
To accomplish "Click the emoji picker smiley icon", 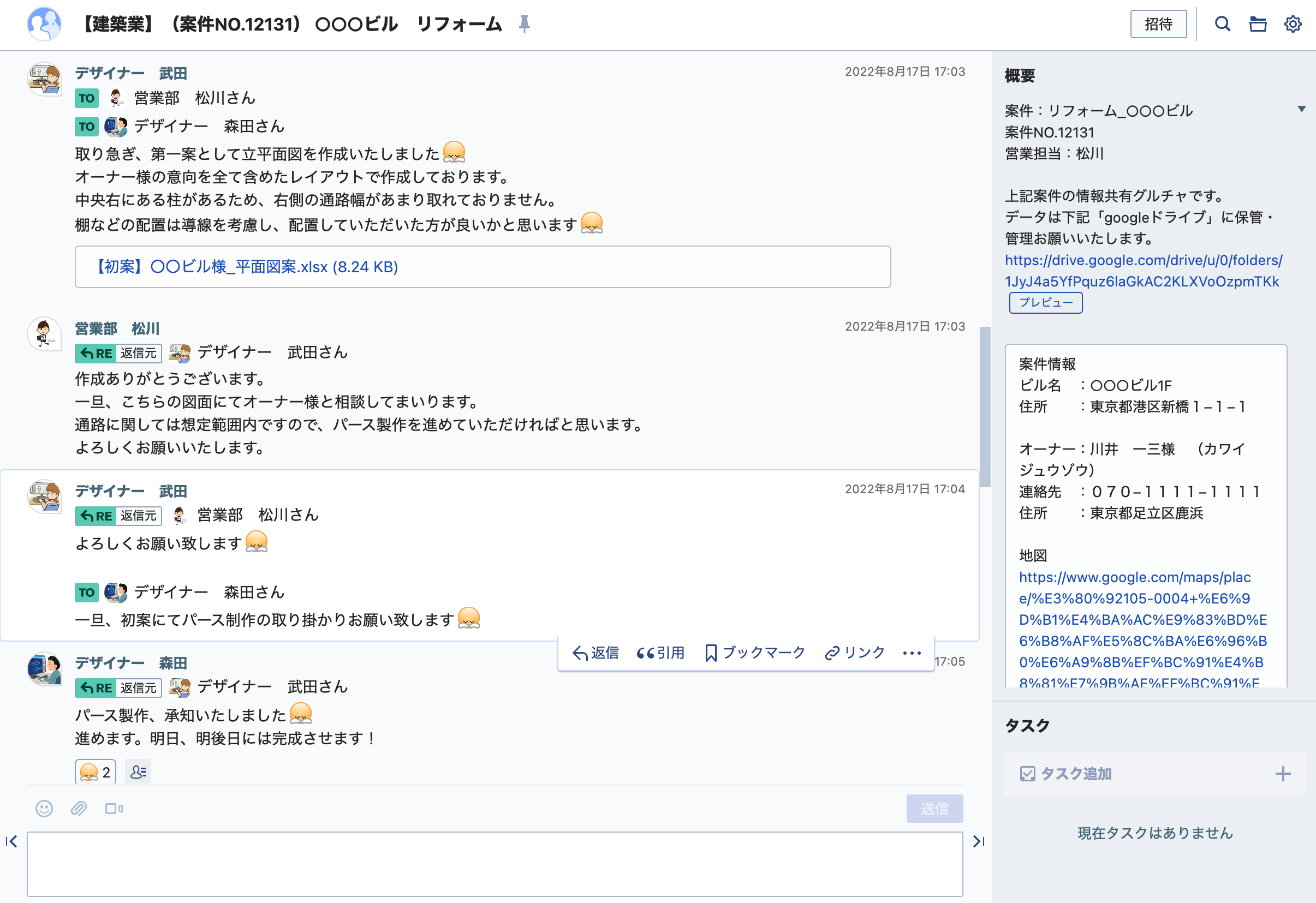I will (x=44, y=809).
